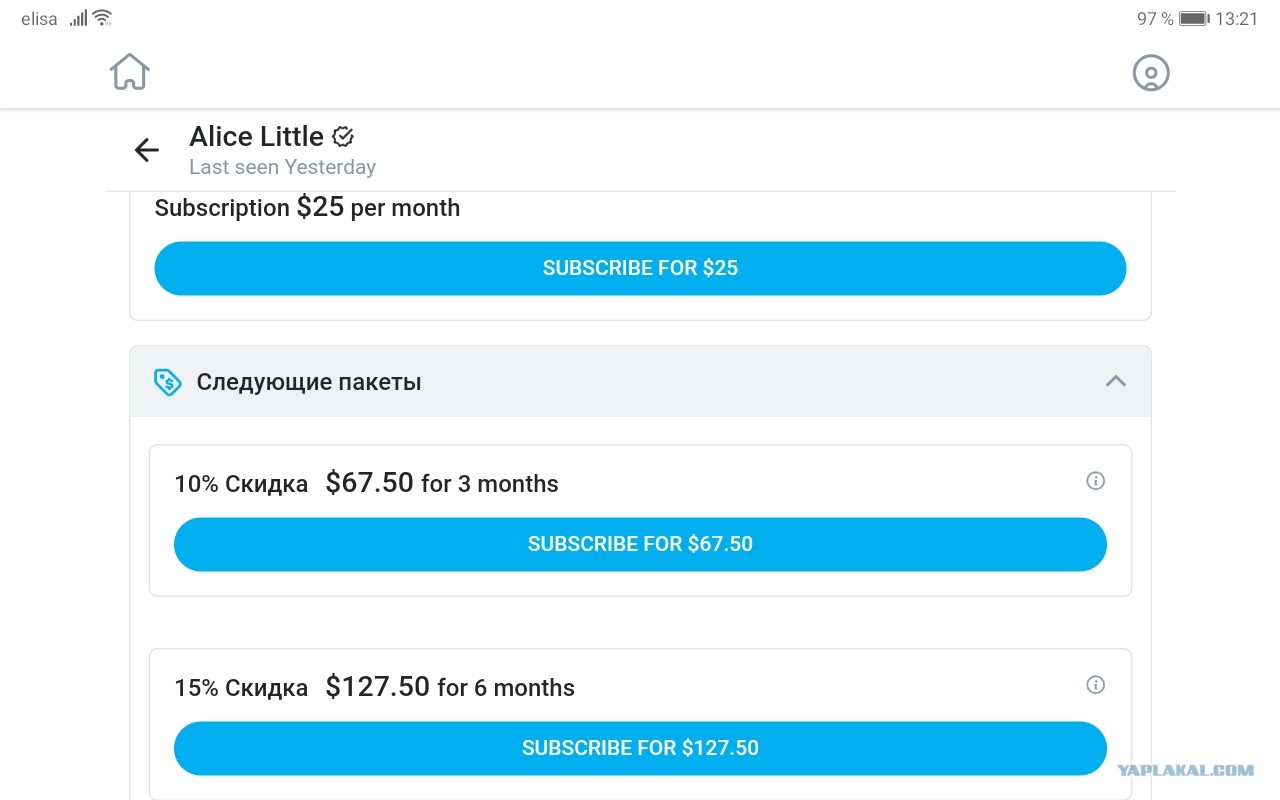Open the user profile account icon
The height and width of the screenshot is (800, 1280).
click(x=1151, y=73)
